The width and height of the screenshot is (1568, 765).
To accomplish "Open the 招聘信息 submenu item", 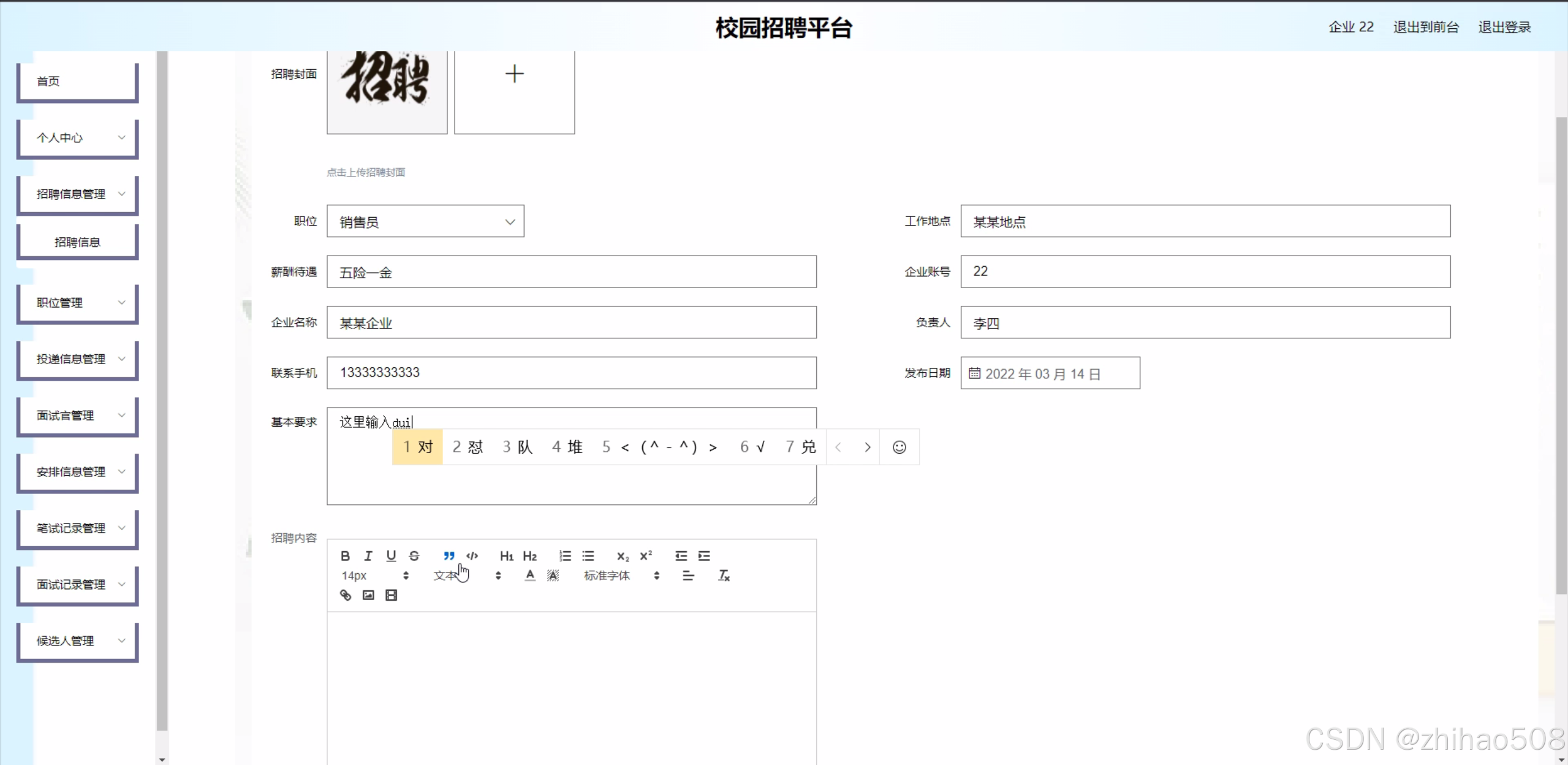I will 77,242.
